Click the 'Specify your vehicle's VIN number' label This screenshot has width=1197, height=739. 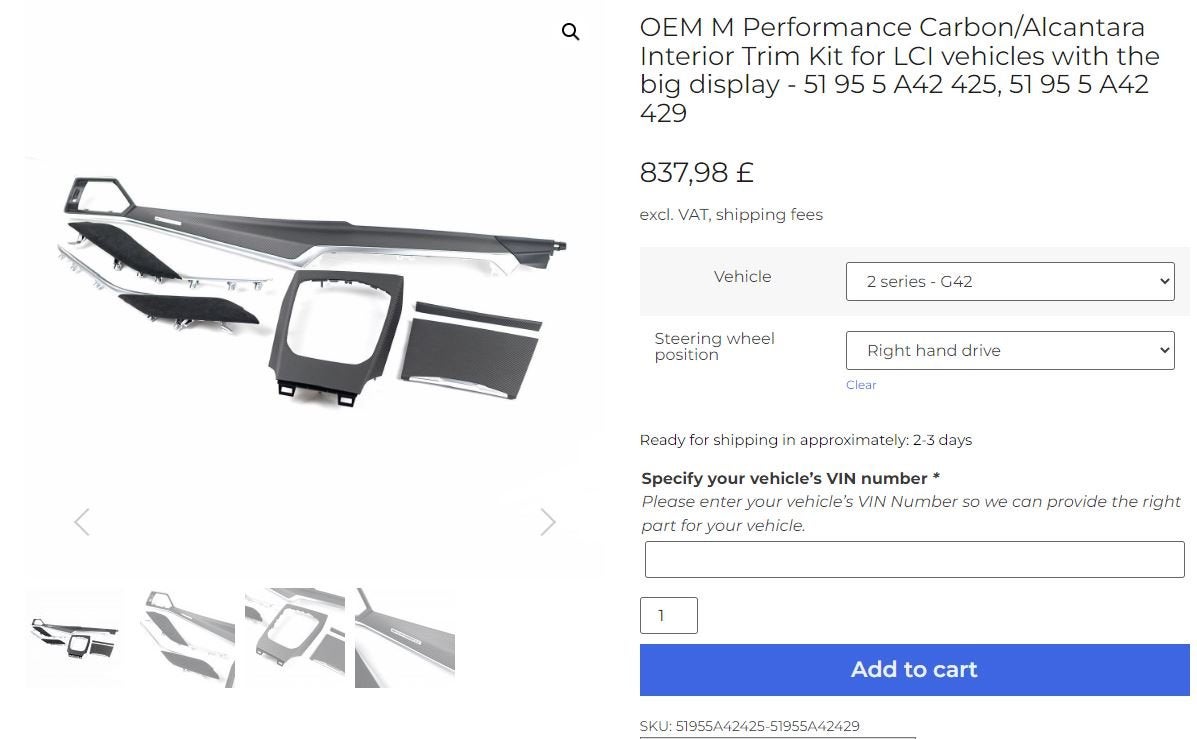pos(790,479)
